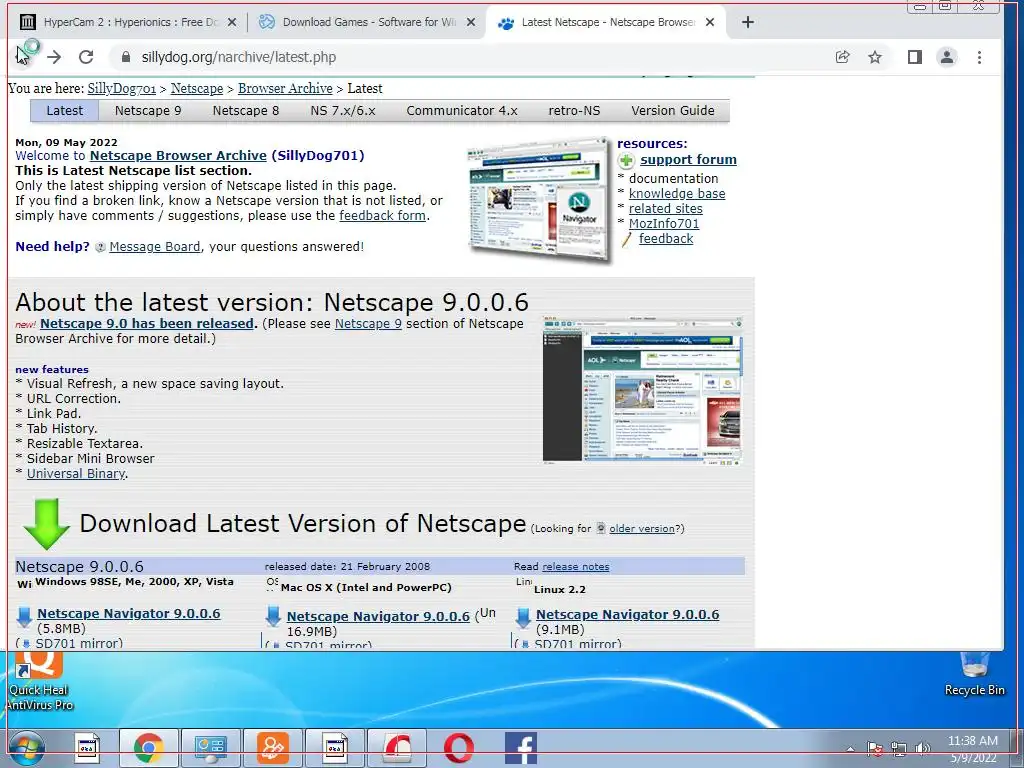Open the Netscape 9 navigation tab
Viewport: 1024px width, 768px height.
pyautogui.click(x=148, y=110)
